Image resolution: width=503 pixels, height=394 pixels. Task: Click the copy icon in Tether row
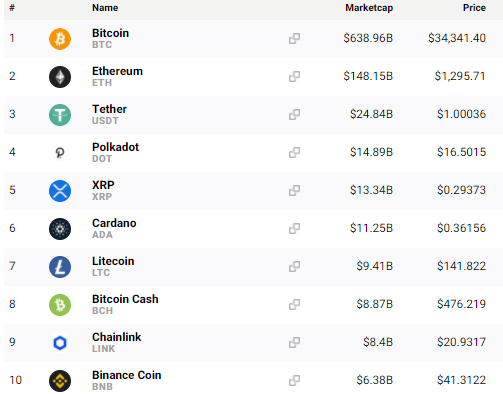294,115
